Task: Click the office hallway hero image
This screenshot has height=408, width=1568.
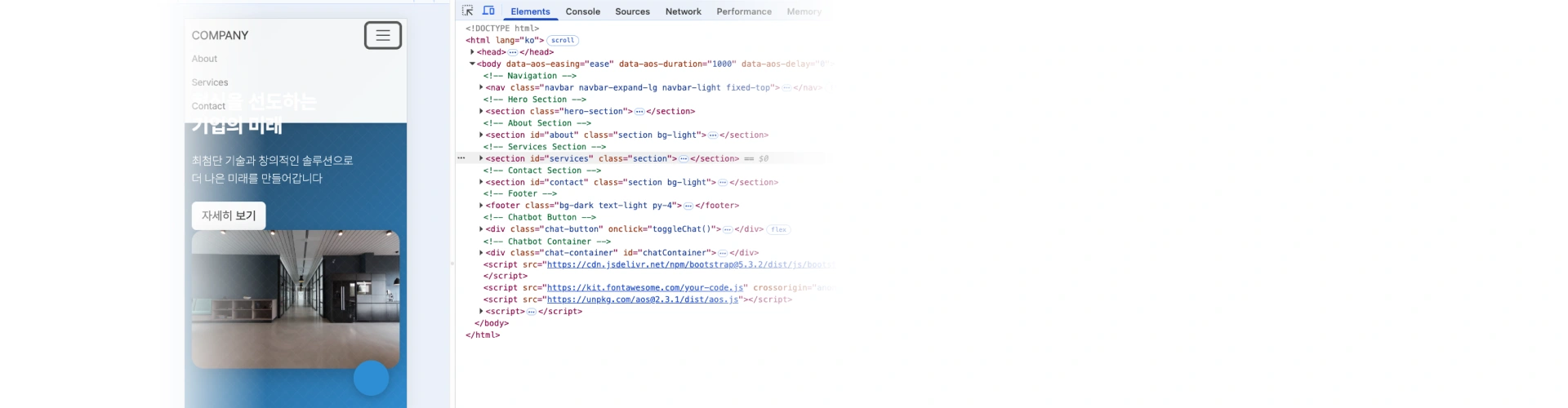Action: tap(296, 299)
